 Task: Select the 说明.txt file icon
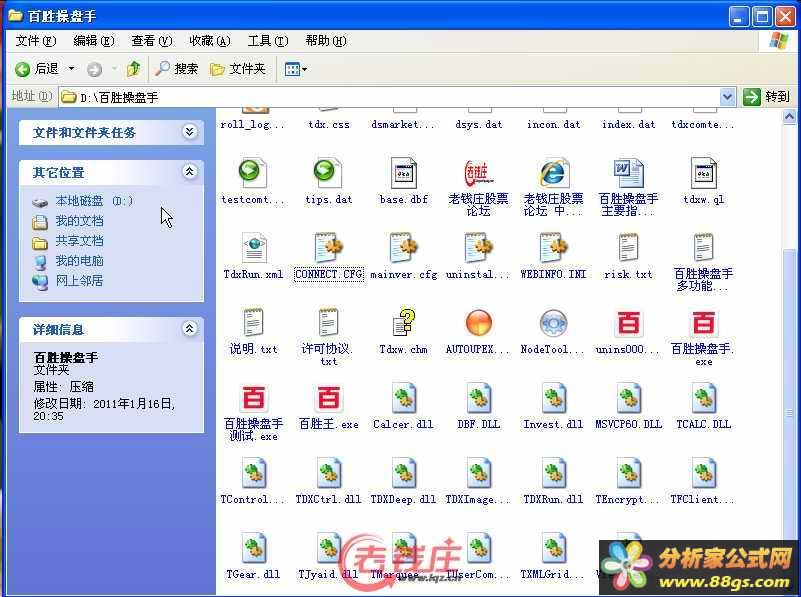click(x=253, y=323)
